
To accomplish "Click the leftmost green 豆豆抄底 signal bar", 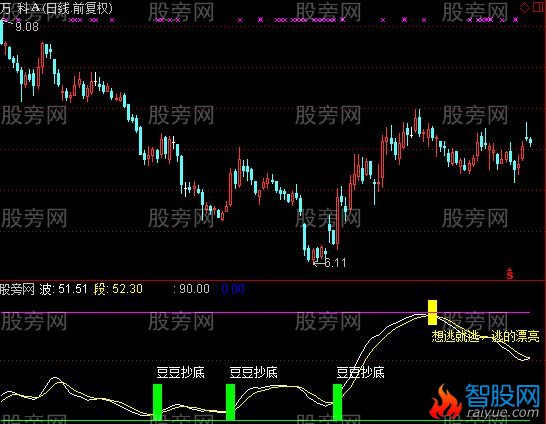I will [x=157, y=402].
